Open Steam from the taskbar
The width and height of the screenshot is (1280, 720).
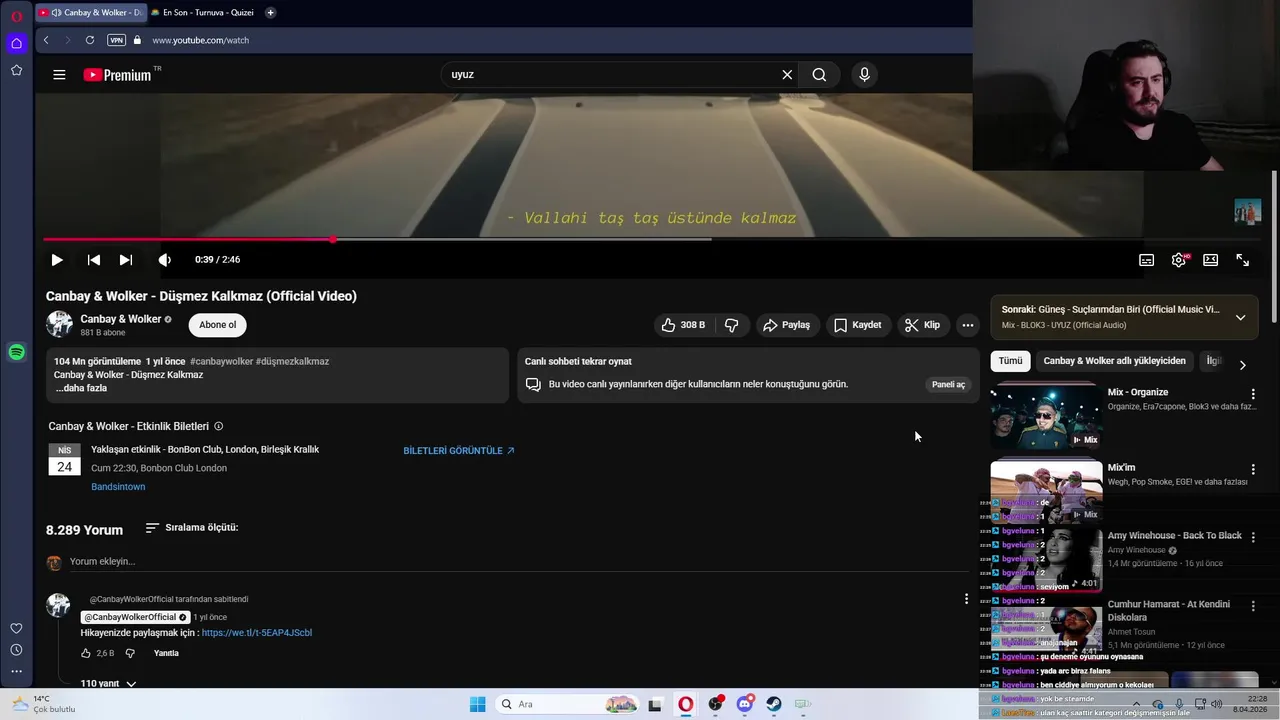click(x=774, y=704)
